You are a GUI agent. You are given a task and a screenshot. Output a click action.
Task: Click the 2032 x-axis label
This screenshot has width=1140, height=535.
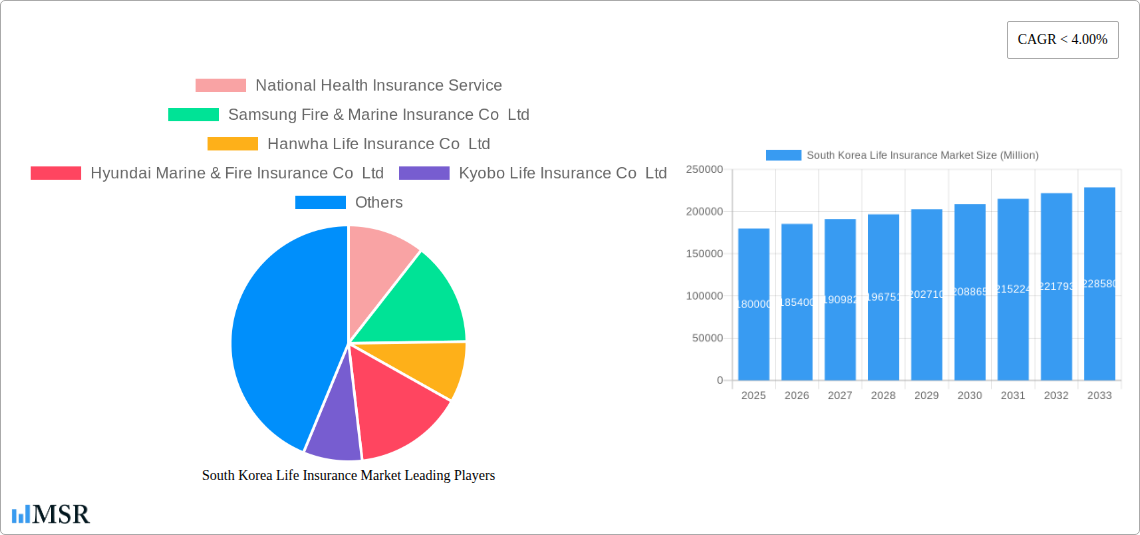[1056, 395]
